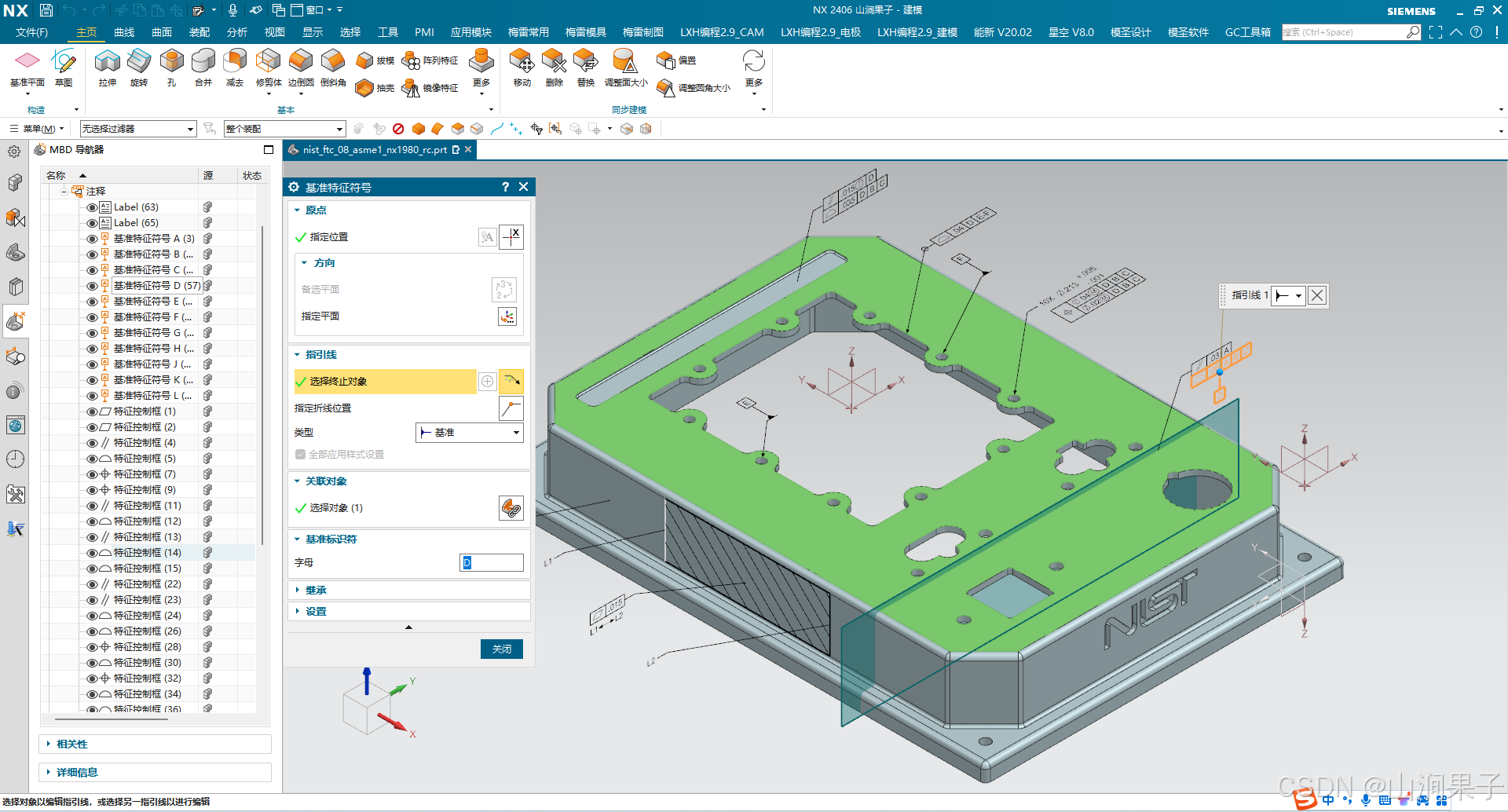
Task: Switch to the 应用模块 ribbon tab
Action: (x=471, y=32)
